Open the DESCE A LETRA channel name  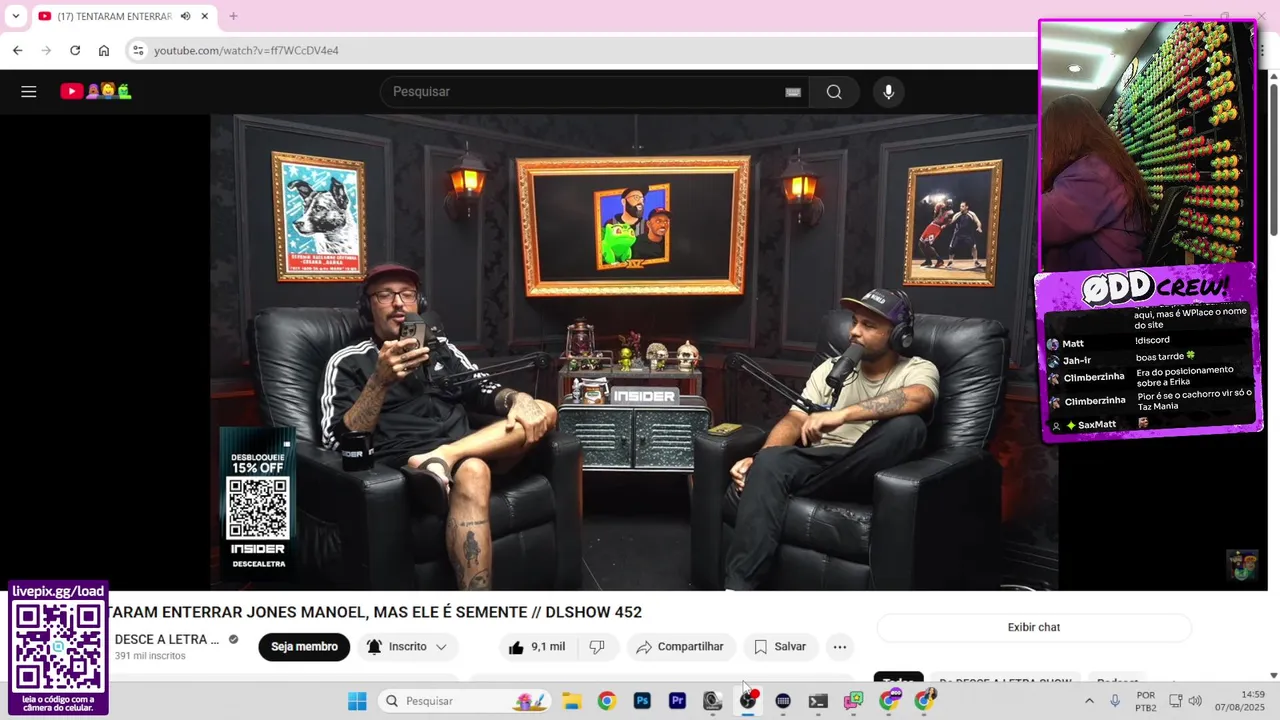(167, 640)
